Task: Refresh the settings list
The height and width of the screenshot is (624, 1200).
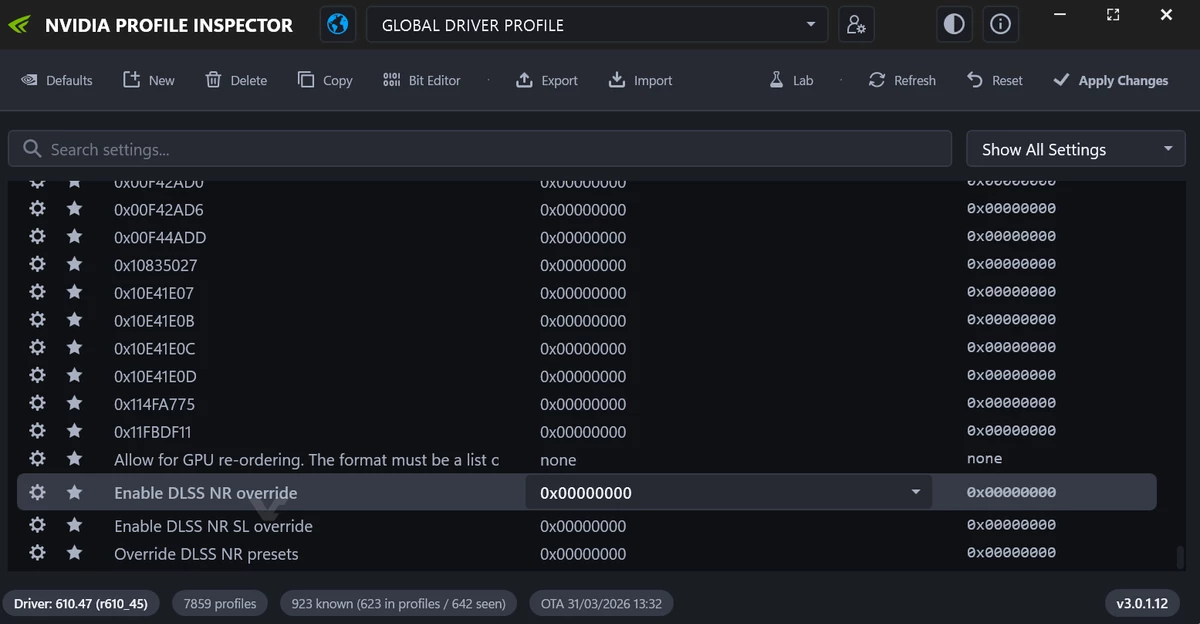Action: [902, 80]
